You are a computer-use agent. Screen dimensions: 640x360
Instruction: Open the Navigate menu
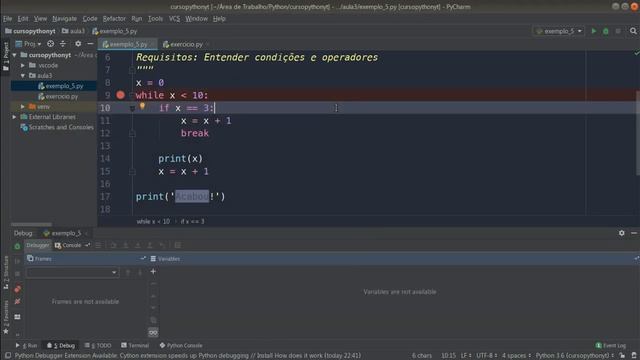coord(64,18)
